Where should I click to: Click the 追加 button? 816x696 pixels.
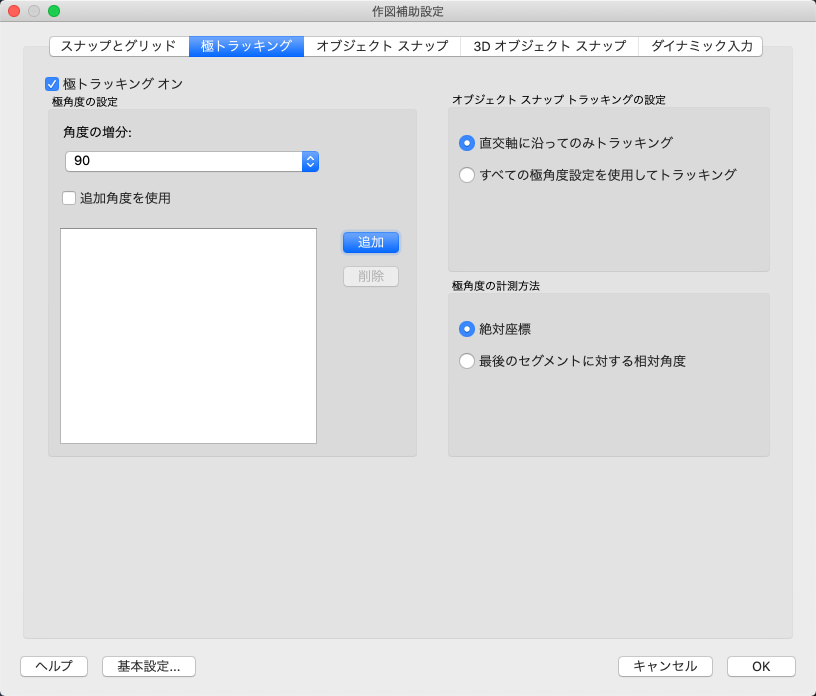coord(371,243)
